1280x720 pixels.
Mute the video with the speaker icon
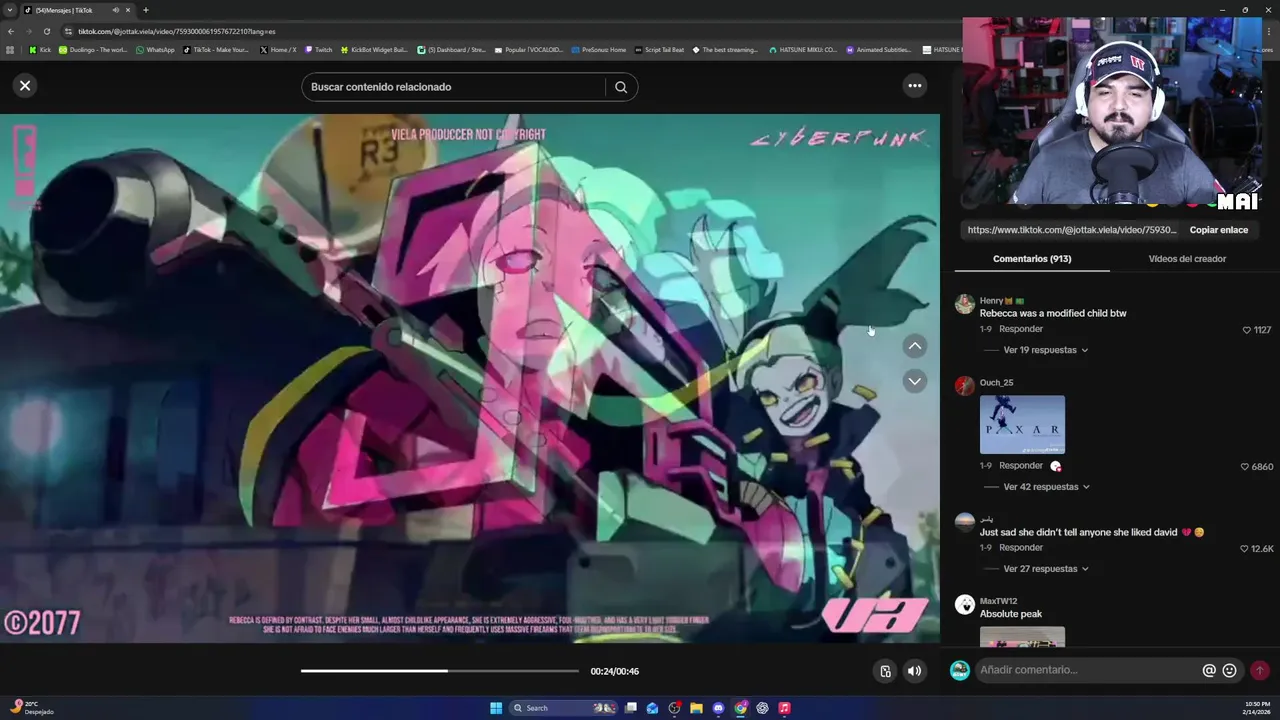914,671
